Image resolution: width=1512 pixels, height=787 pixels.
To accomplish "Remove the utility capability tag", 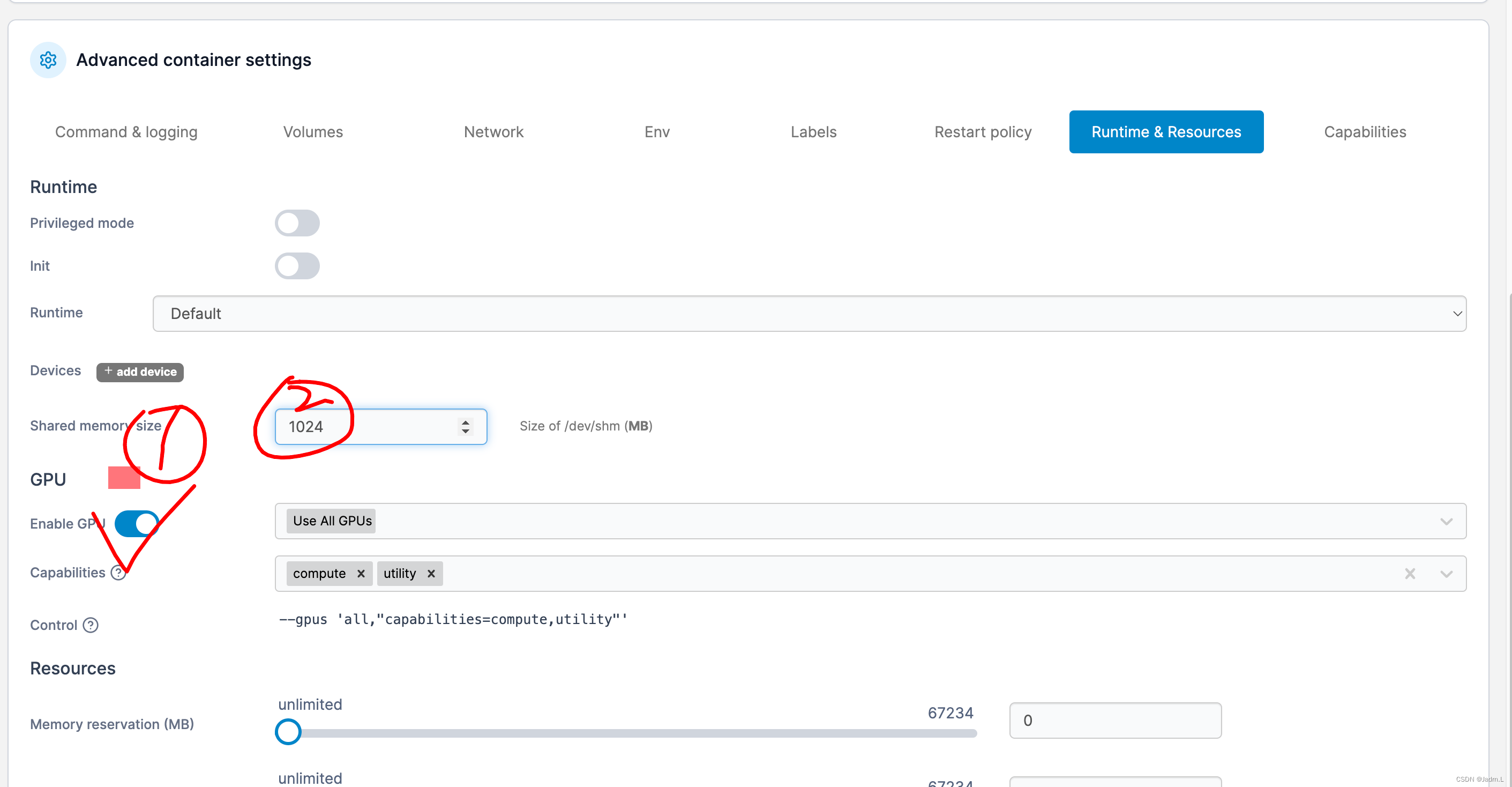I will click(431, 574).
